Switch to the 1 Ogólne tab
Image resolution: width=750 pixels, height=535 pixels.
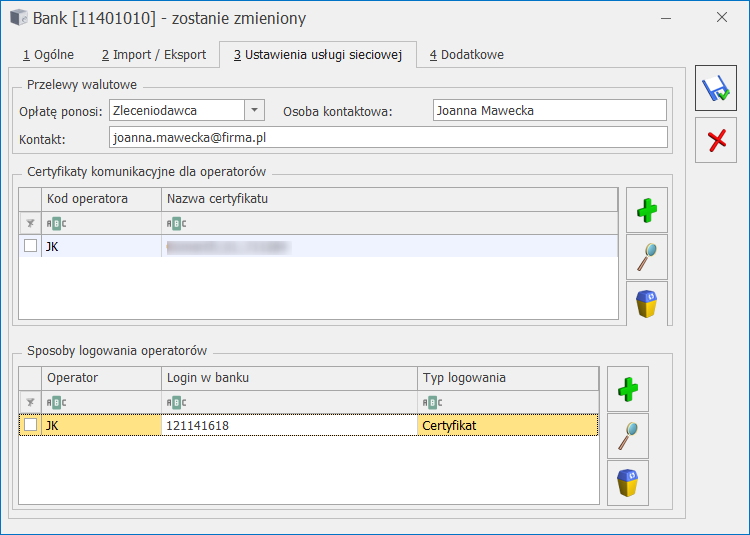48,55
